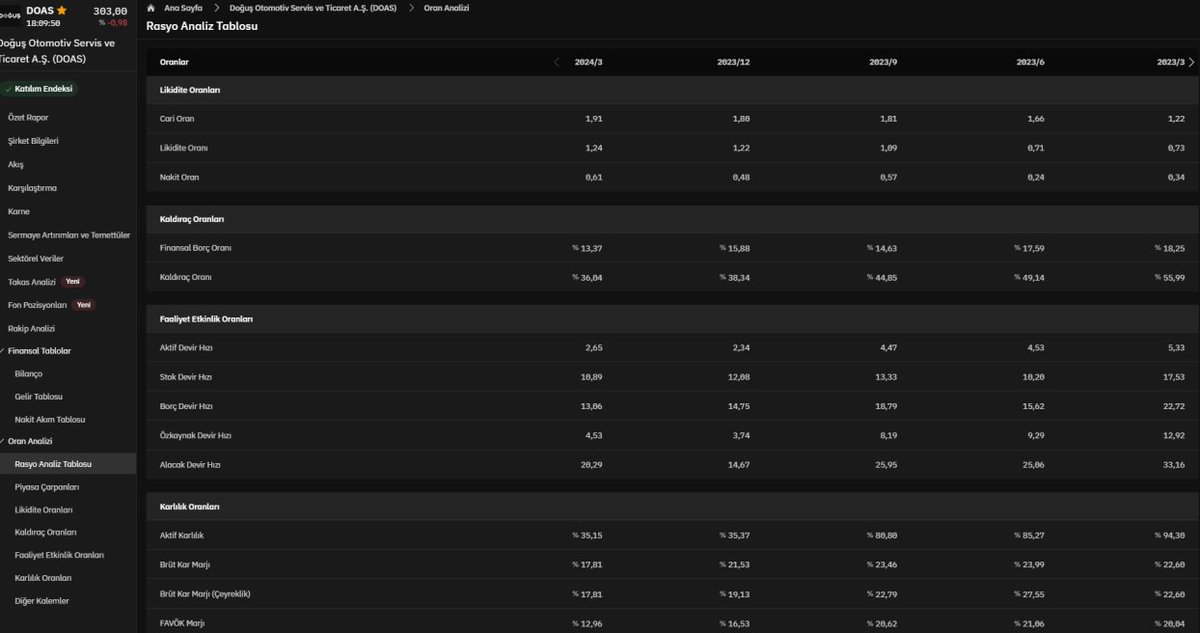1200x633 pixels.
Task: Click Özkaynak Devir Hızı row label
Action: pyautogui.click(x=195, y=436)
